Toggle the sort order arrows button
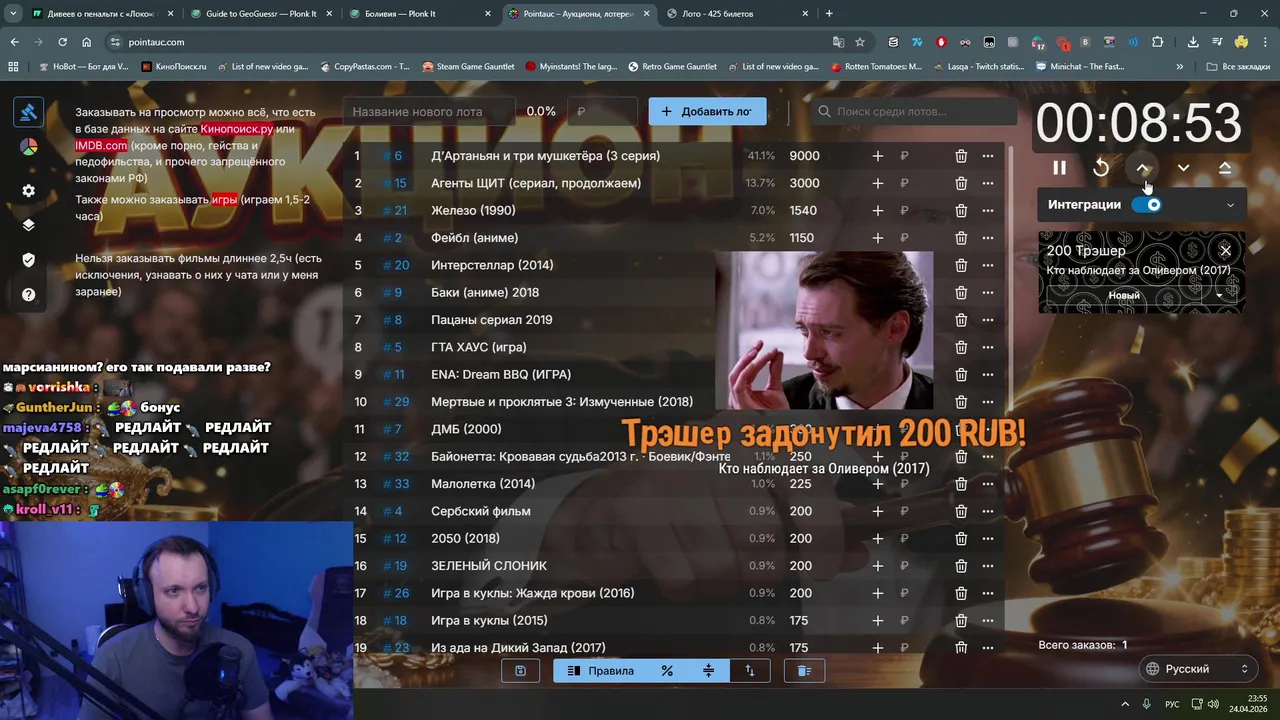 [x=750, y=671]
